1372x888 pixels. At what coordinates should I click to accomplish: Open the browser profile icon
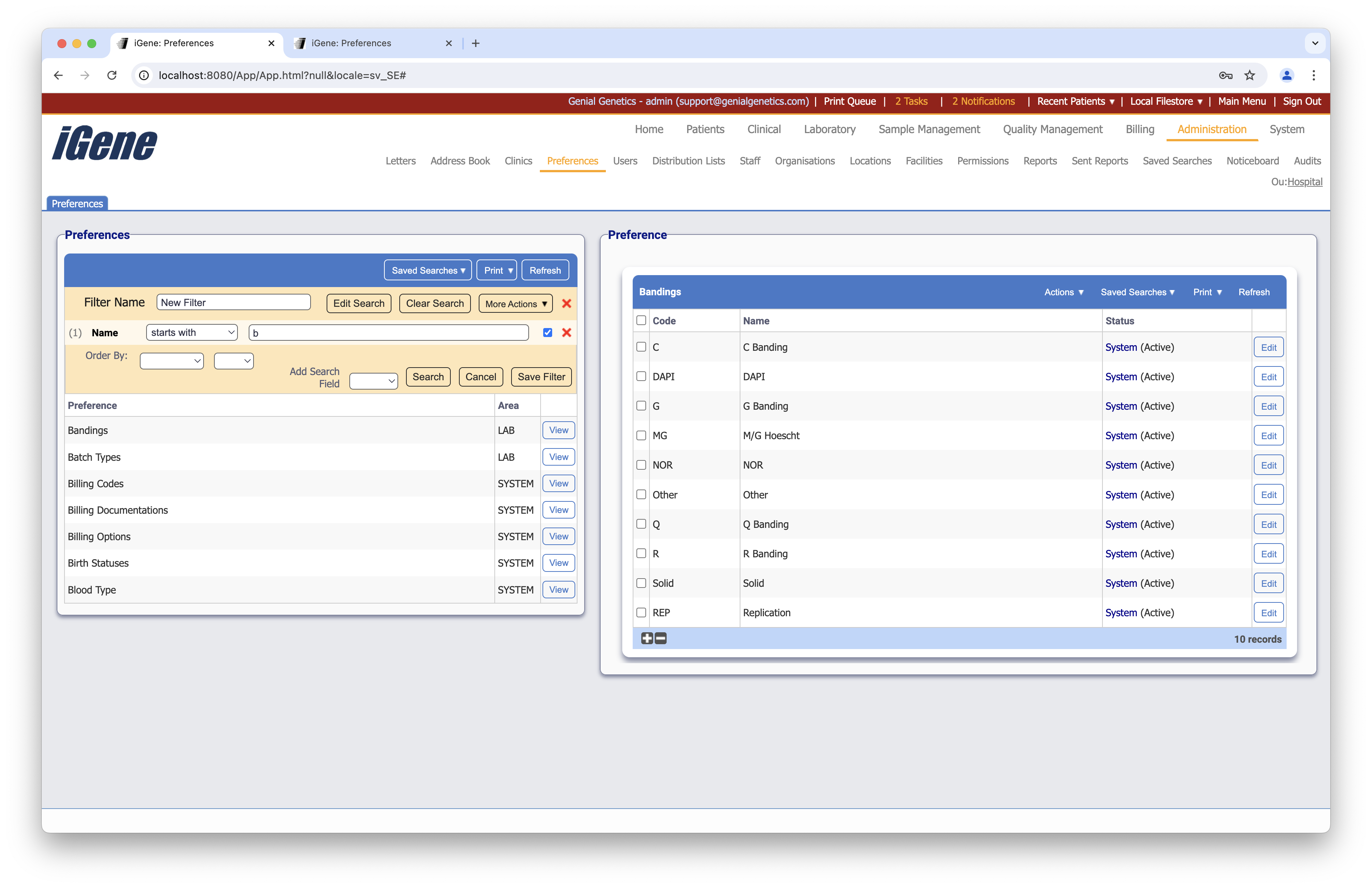click(x=1287, y=75)
